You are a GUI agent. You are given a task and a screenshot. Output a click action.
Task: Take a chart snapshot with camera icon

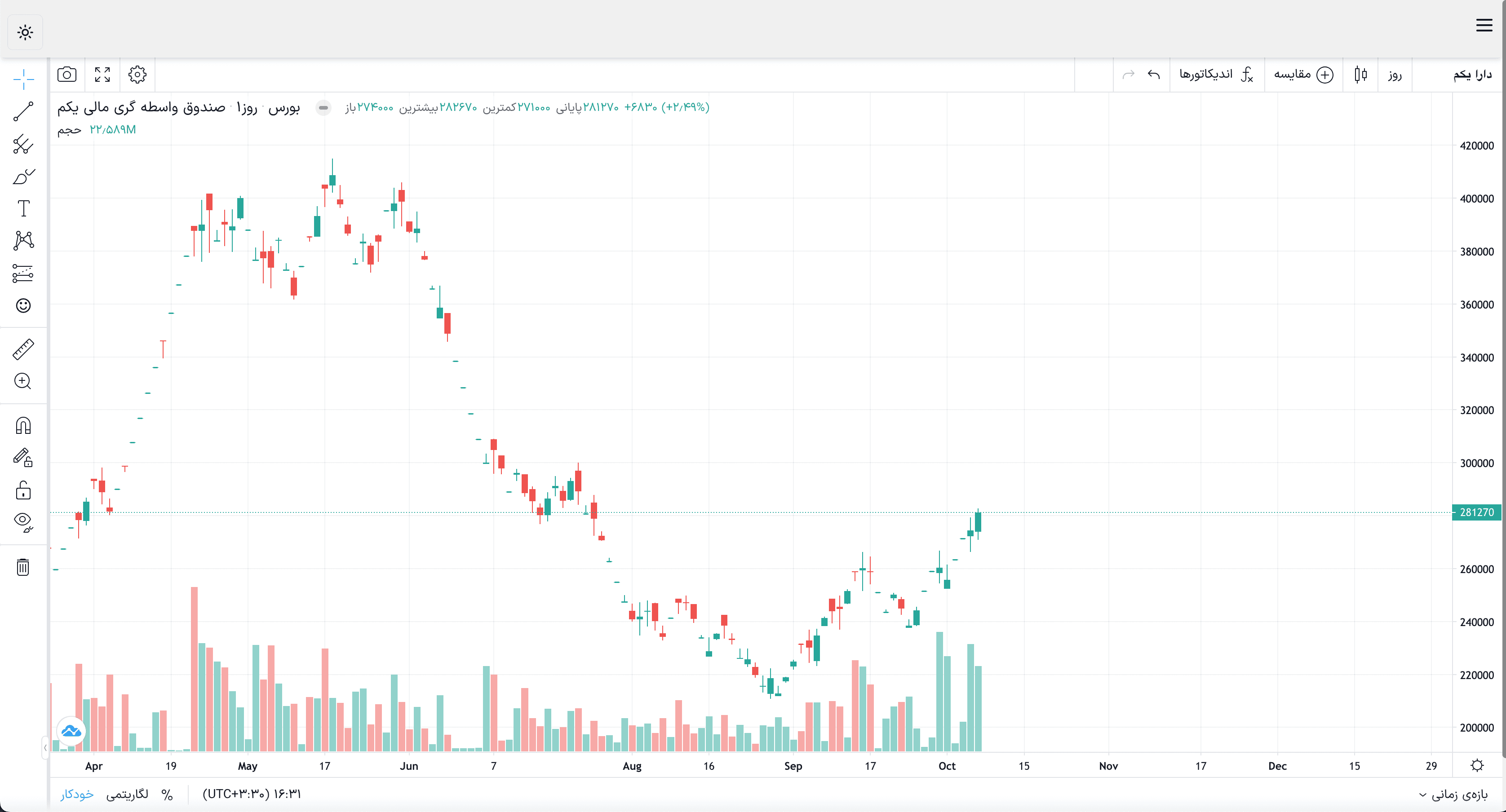tap(66, 74)
